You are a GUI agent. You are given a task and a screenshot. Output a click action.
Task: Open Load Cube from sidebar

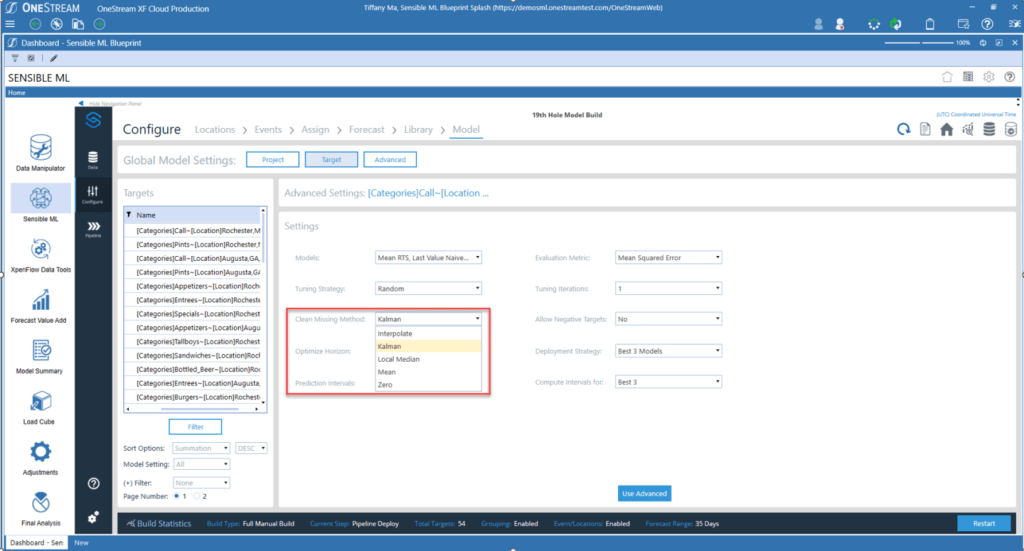(x=39, y=407)
